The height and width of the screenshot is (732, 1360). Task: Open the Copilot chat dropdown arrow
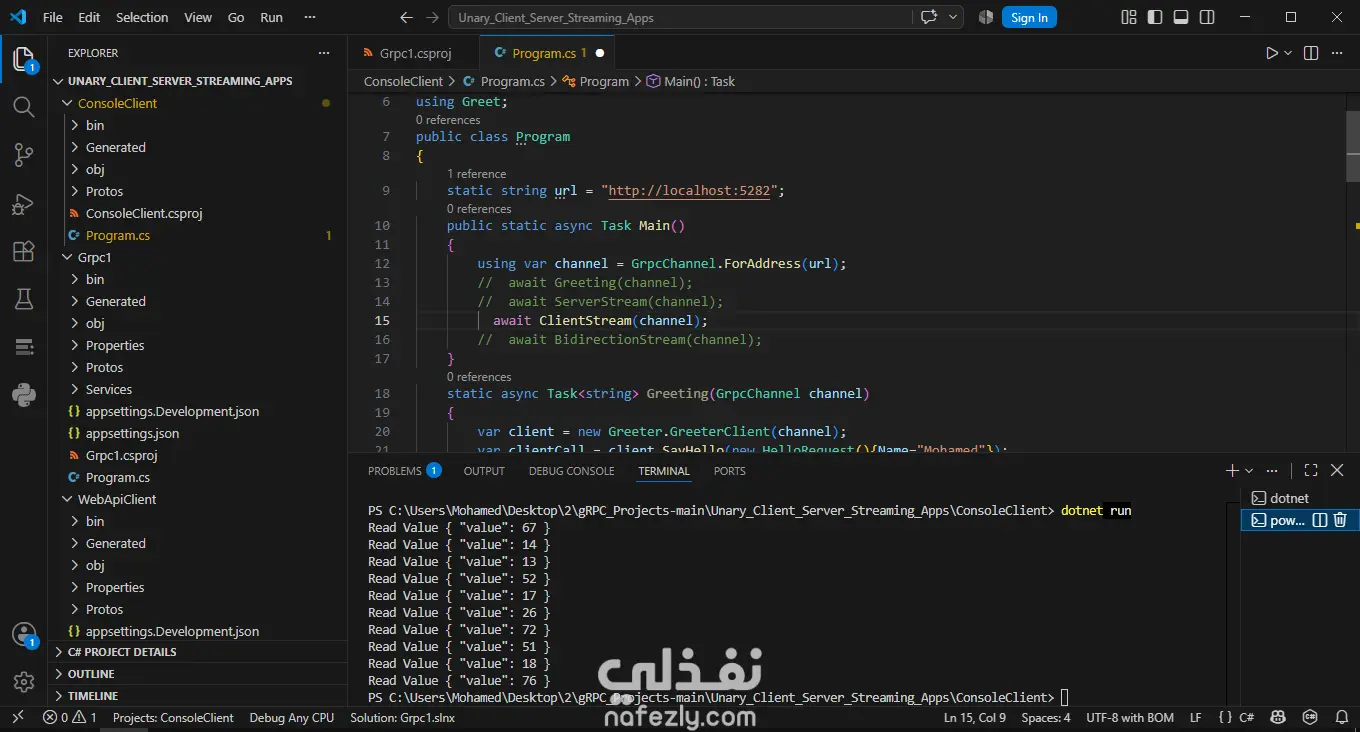click(954, 17)
